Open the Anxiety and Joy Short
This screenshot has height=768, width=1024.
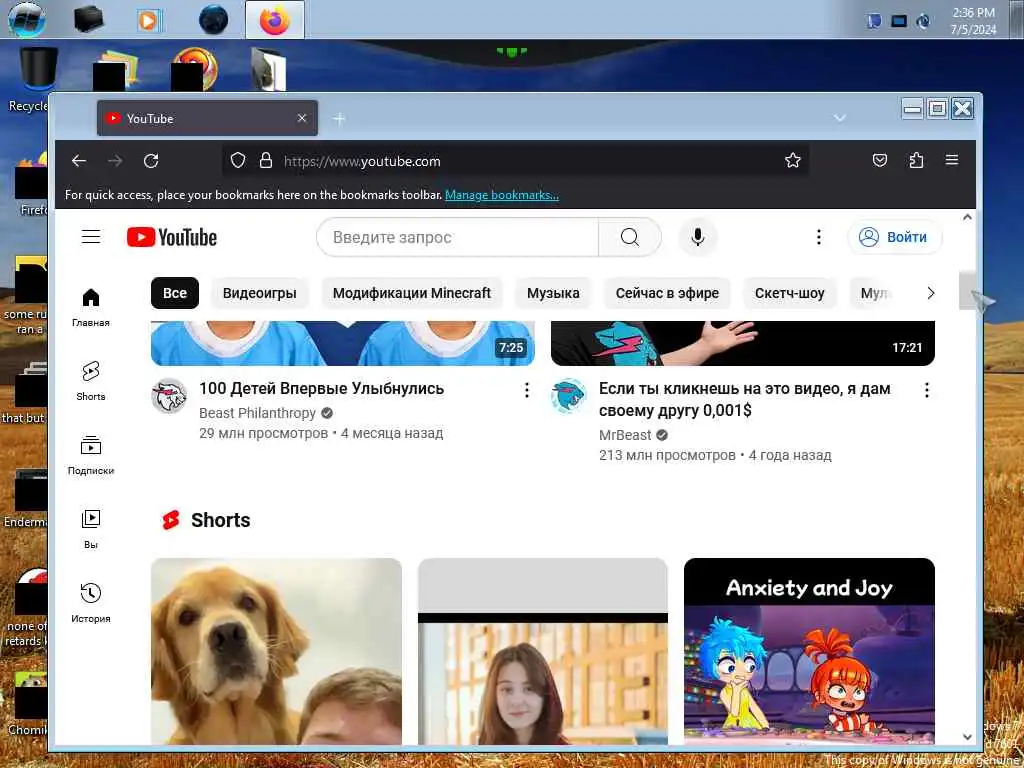click(809, 651)
